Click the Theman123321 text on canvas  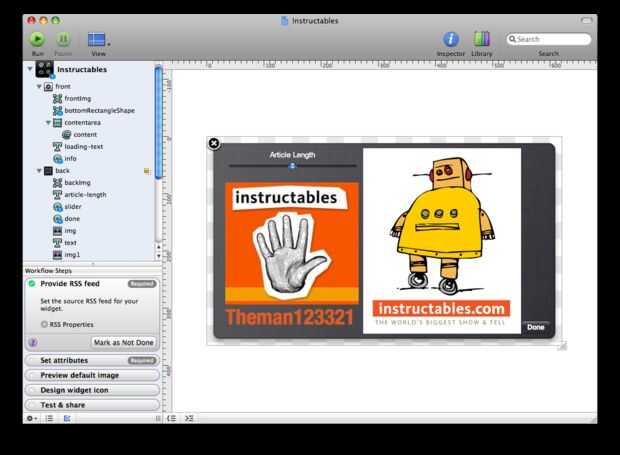289,317
